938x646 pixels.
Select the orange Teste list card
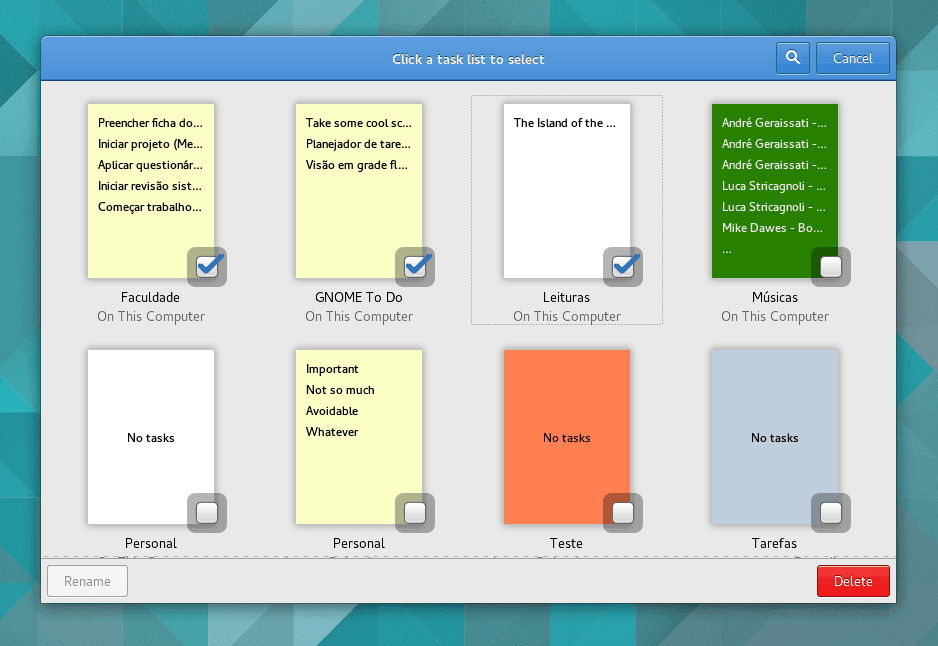point(567,437)
